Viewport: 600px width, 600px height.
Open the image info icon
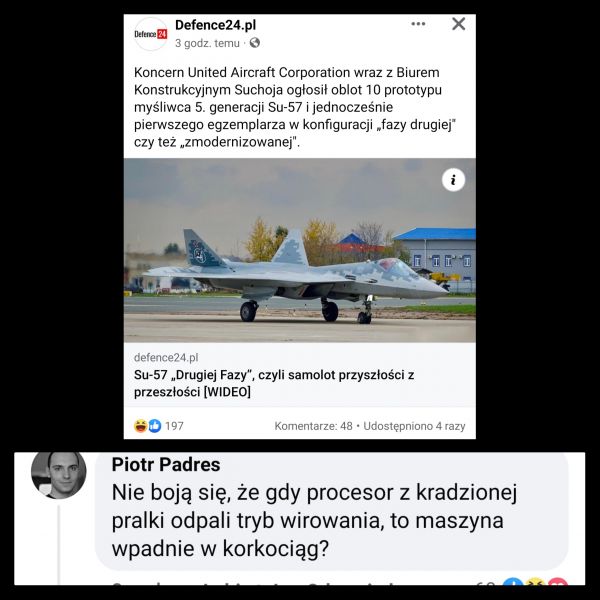pyautogui.click(x=453, y=180)
